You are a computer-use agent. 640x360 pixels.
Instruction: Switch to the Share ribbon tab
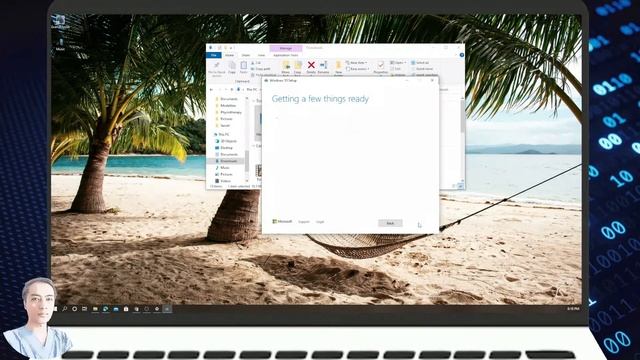(246, 55)
